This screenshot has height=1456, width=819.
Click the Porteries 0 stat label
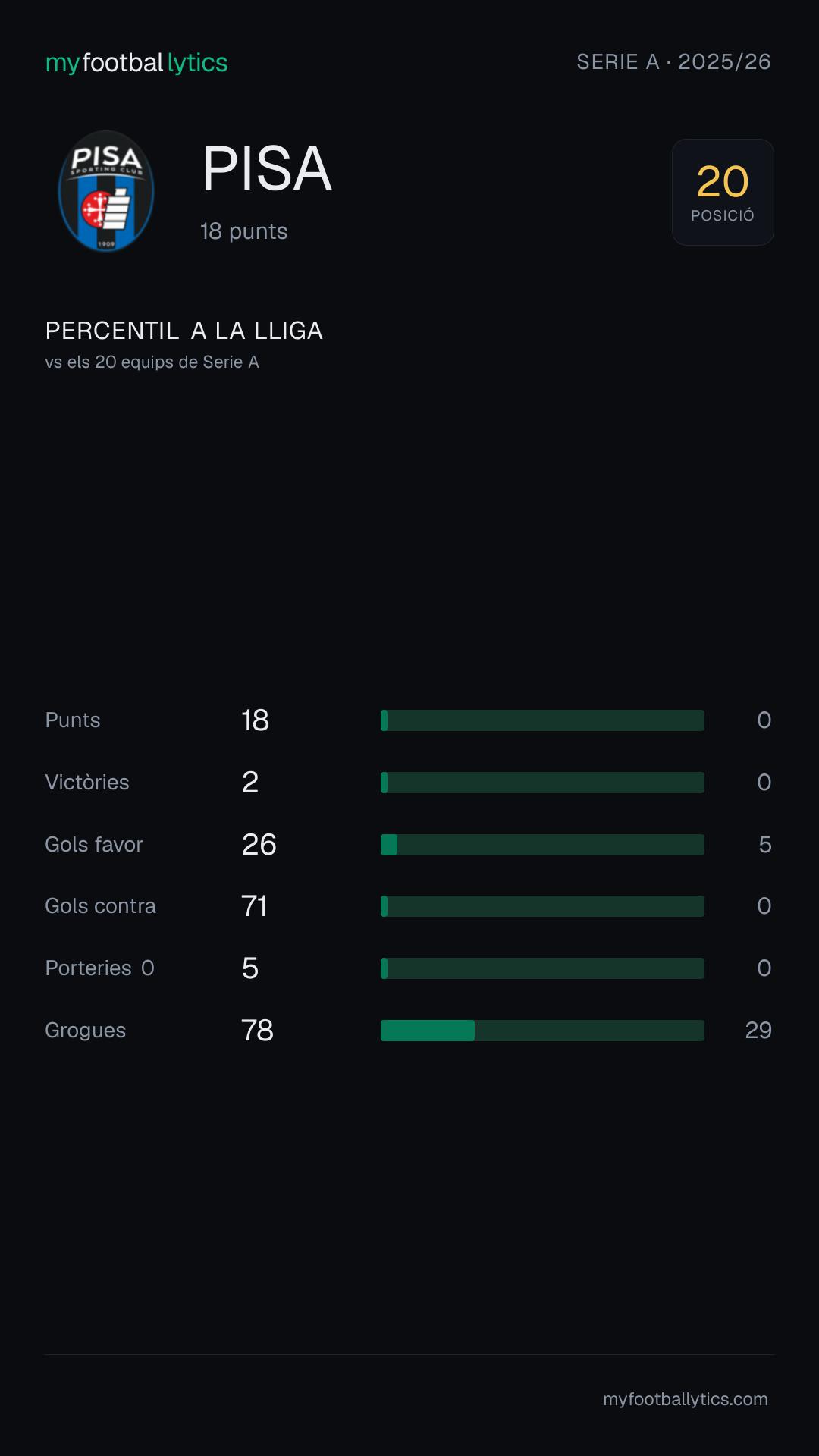point(100,968)
